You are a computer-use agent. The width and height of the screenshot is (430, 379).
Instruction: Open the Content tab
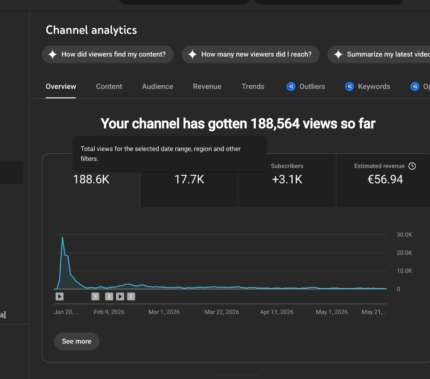coord(109,87)
